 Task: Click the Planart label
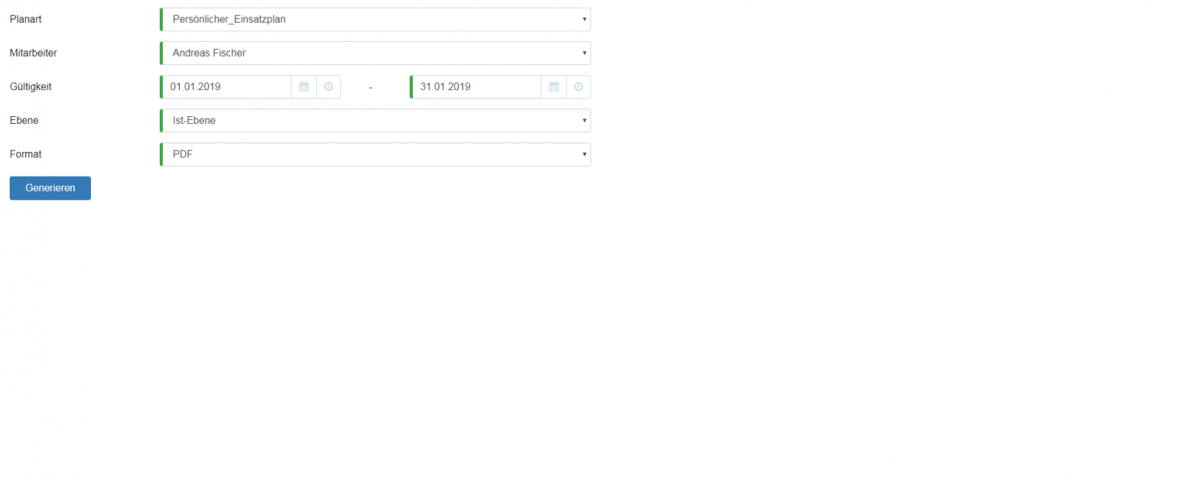[x=26, y=19]
